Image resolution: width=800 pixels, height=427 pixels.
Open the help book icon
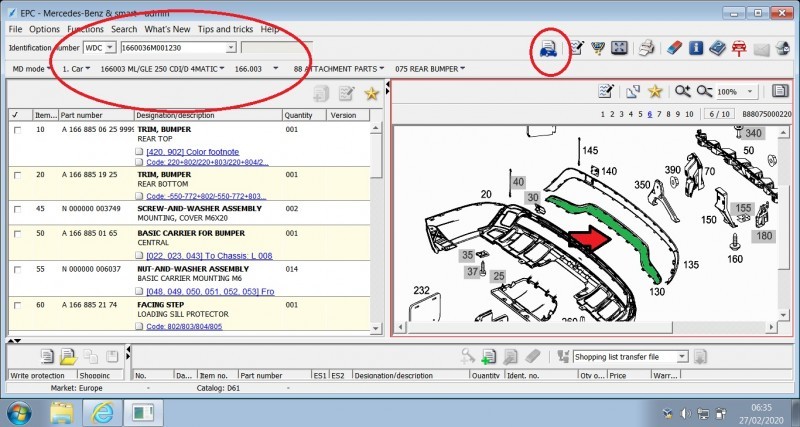coord(717,48)
